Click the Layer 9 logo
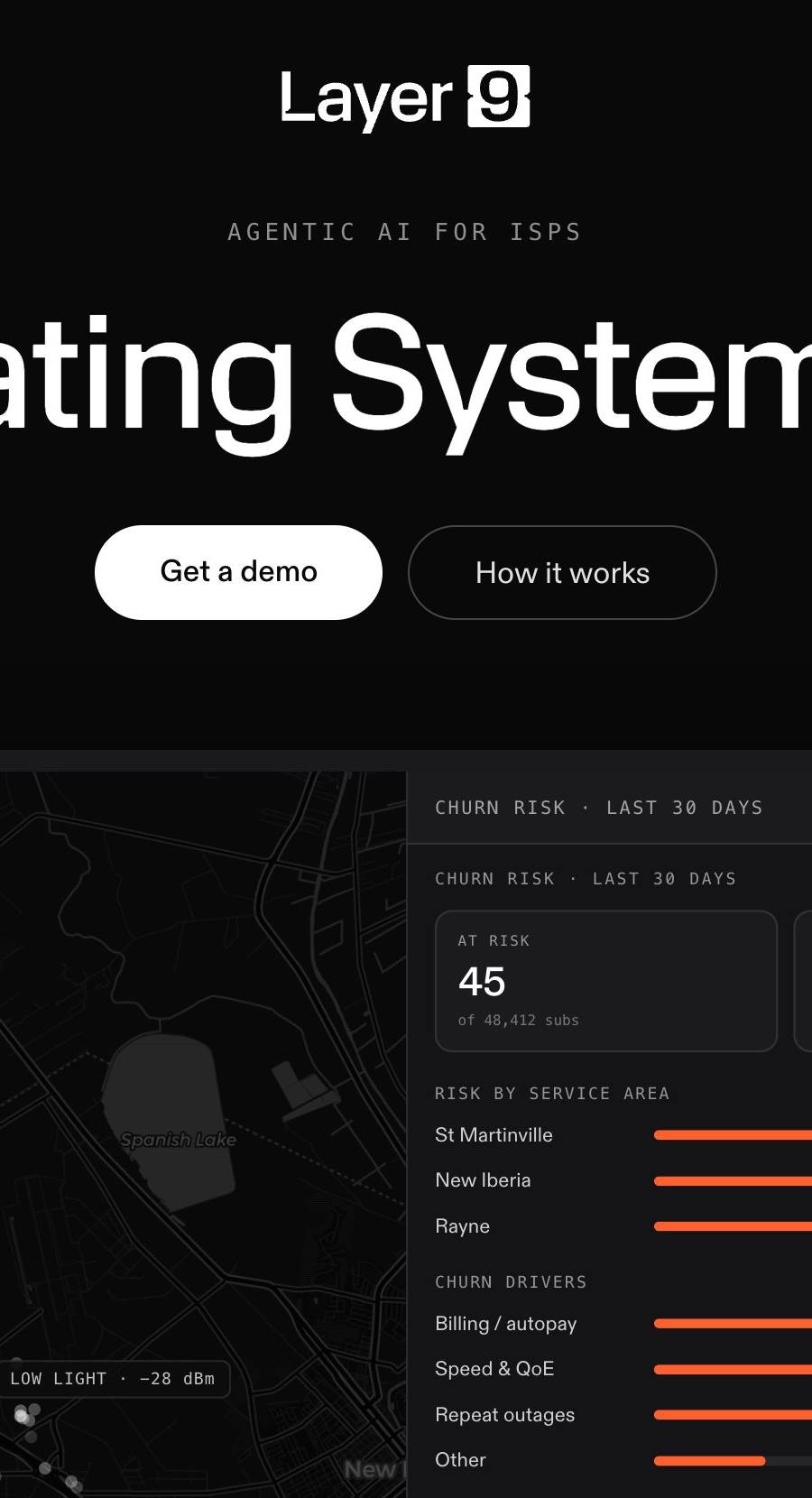This screenshot has height=1498, width=812. pos(405,97)
